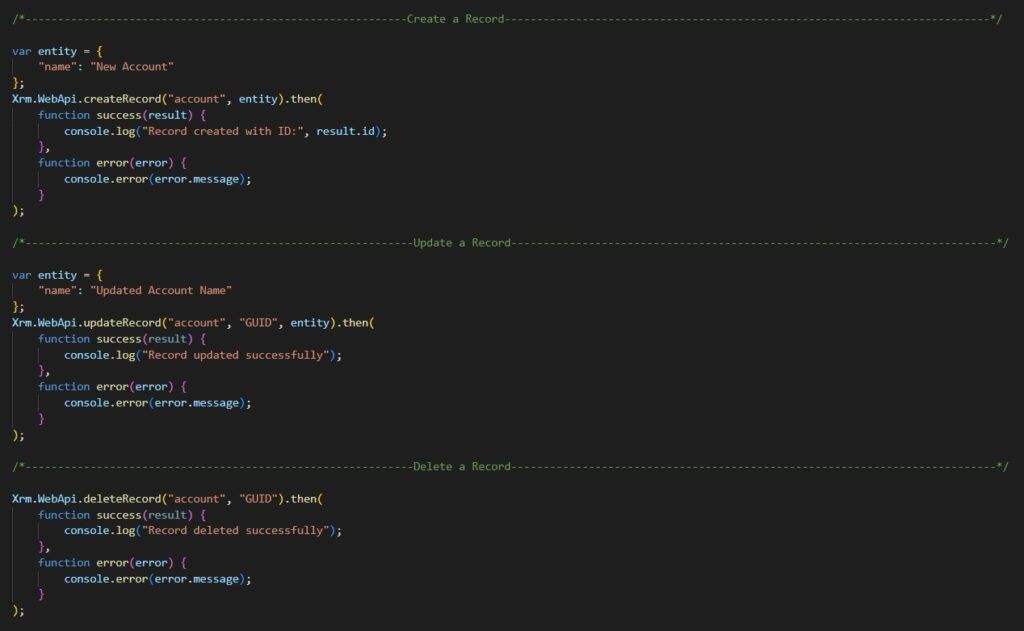Viewport: 1024px width, 631px height.
Task: Click 'function error' in the Update section
Action: 83,387
